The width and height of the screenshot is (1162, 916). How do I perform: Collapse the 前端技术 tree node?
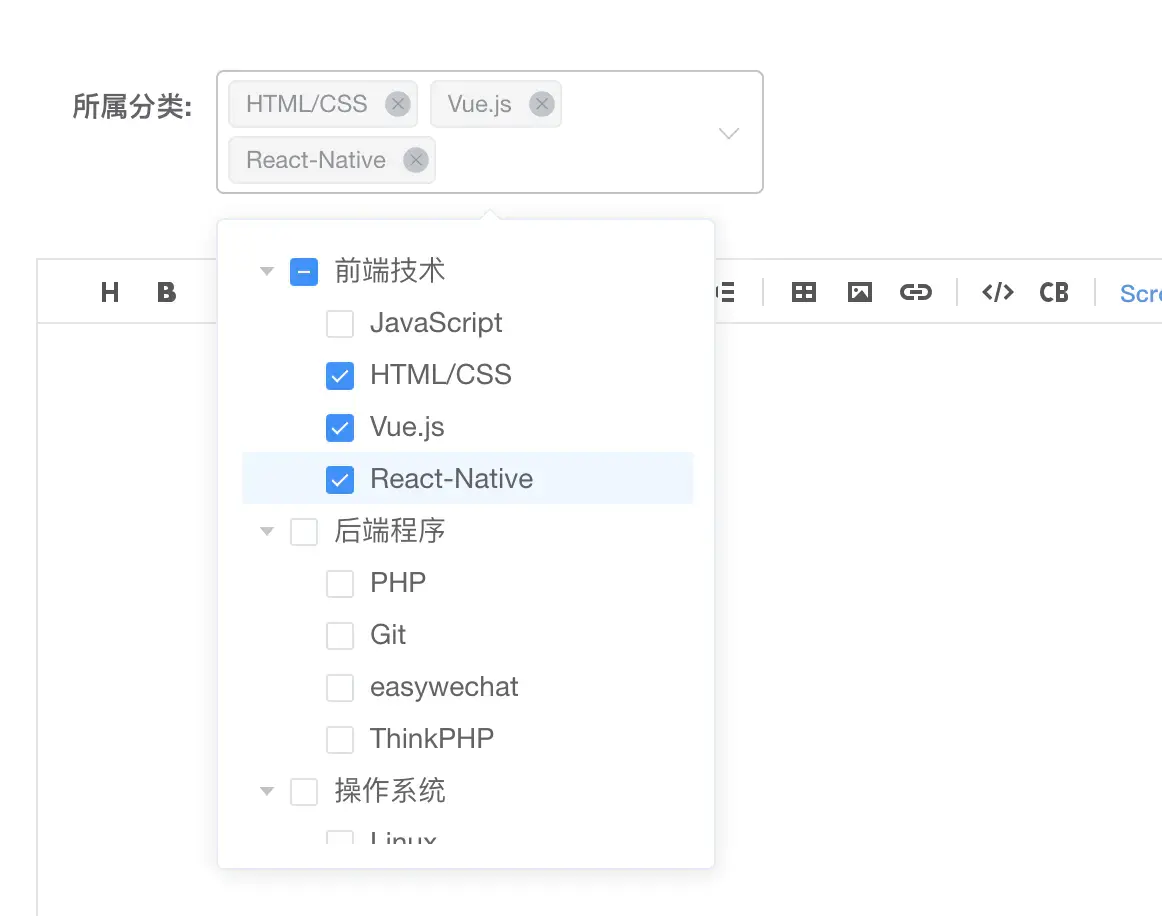267,271
